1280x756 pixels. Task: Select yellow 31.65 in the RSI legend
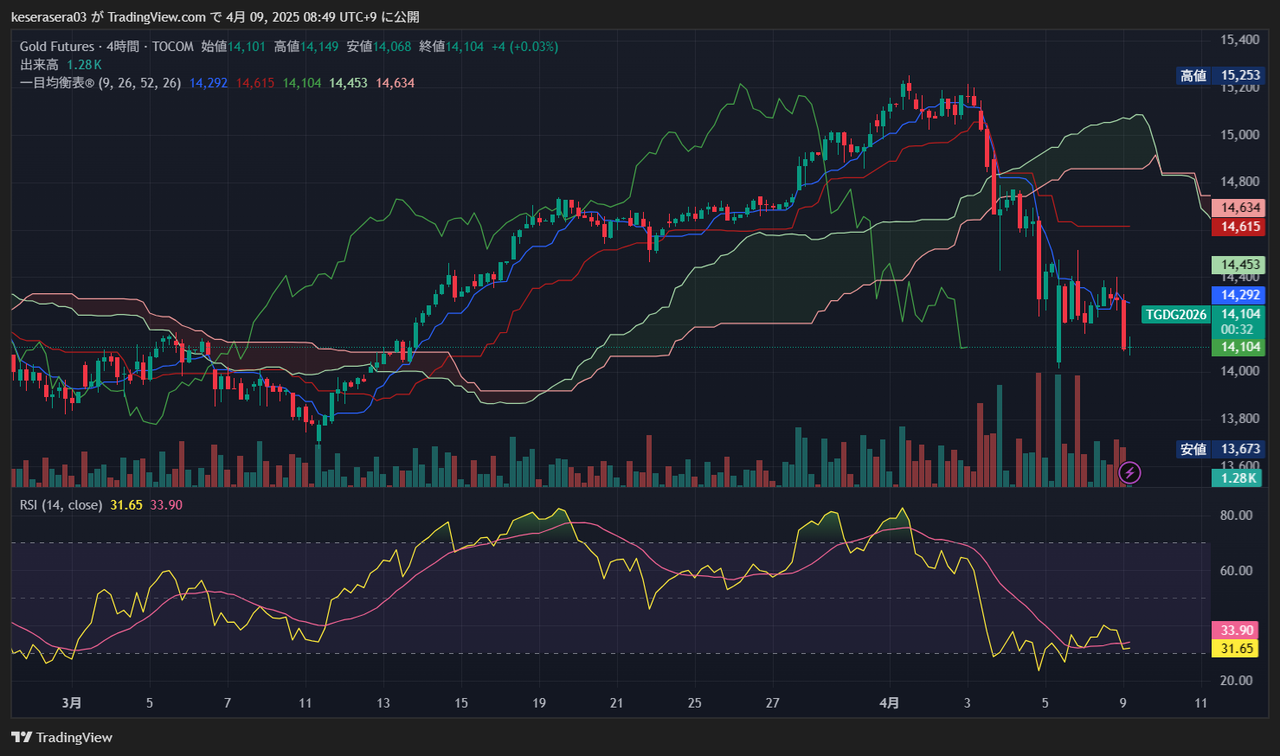click(126, 505)
